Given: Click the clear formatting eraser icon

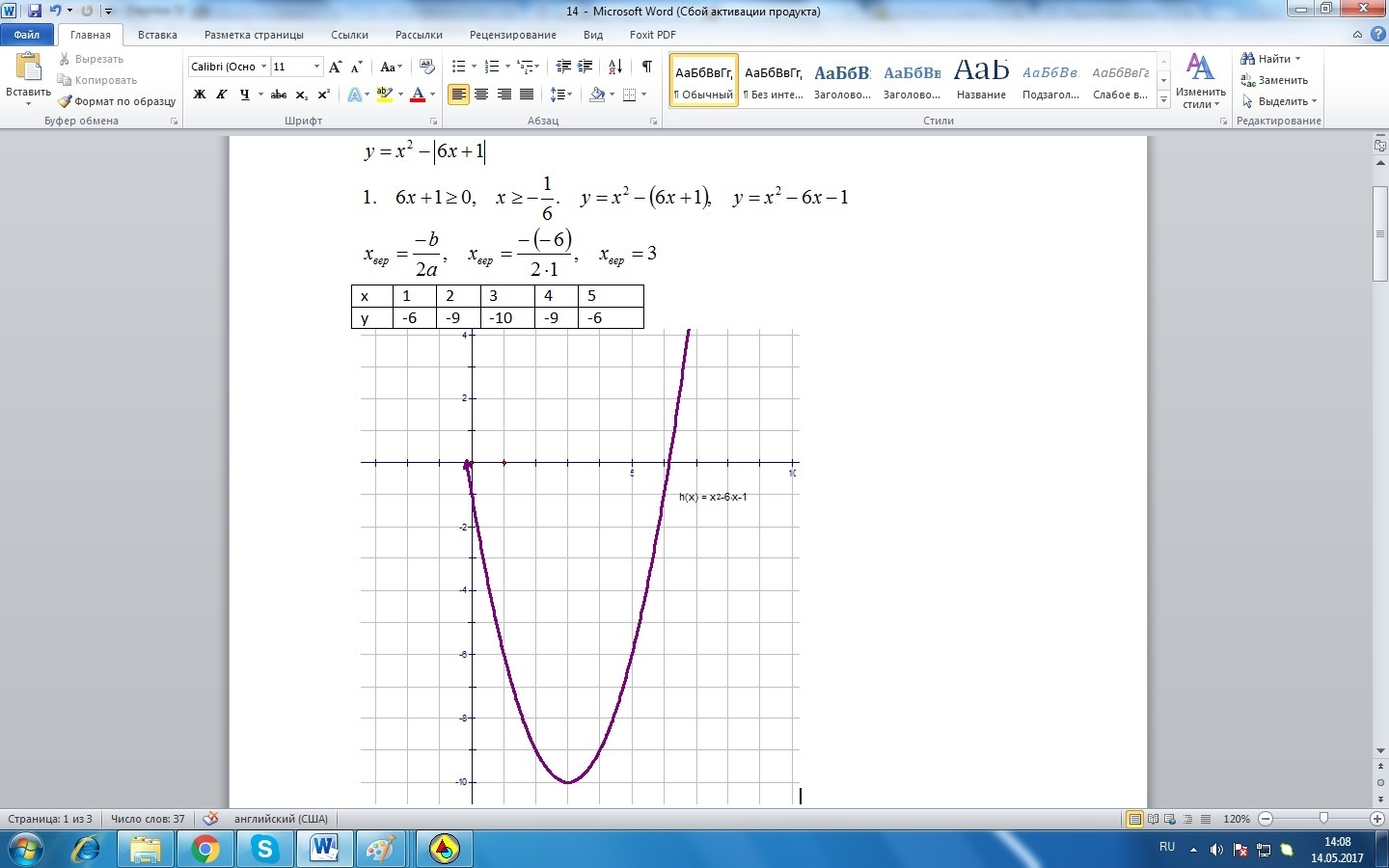Looking at the screenshot, I should click(x=427, y=67).
